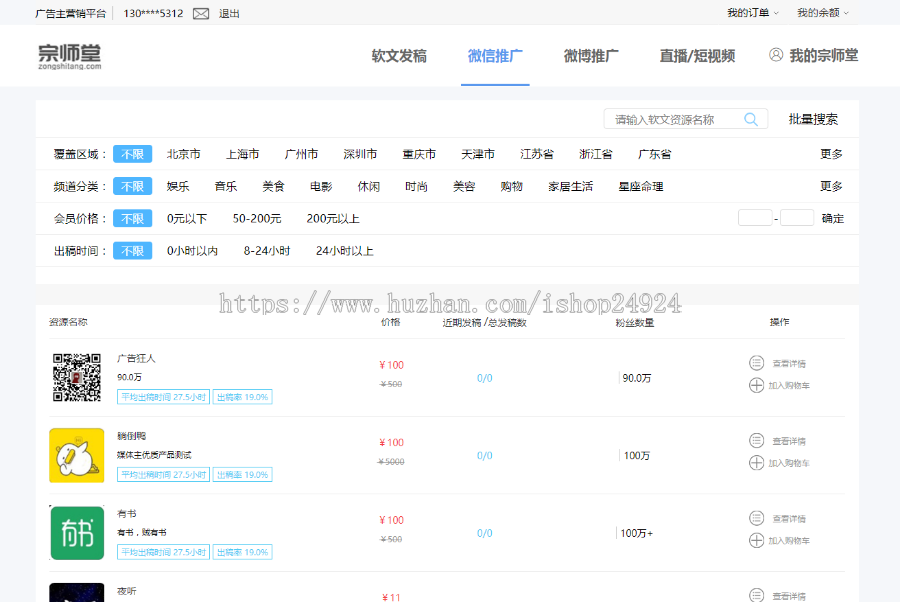Click the 查看详情 list icon for 广告狂人
The height and width of the screenshot is (602, 900).
click(x=756, y=363)
